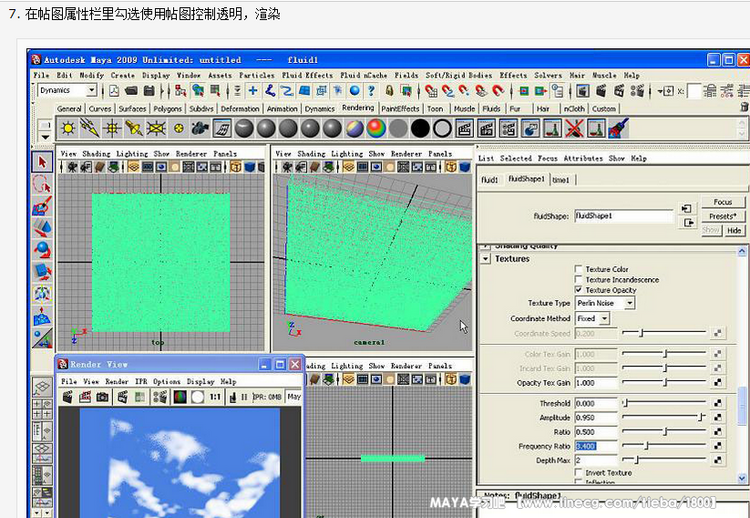Viewport: 750px width, 518px height.
Task: Adjust the Depth Max slider
Action: click(x=664, y=460)
